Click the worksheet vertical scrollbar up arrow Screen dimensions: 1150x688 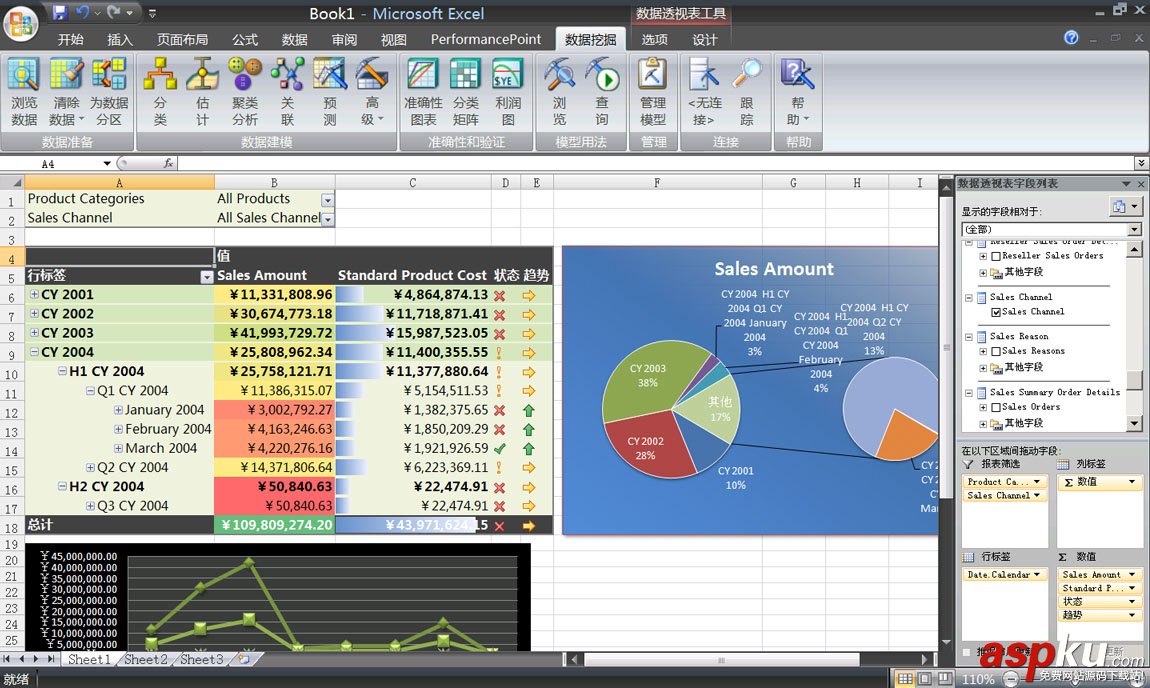pyautogui.click(x=945, y=189)
